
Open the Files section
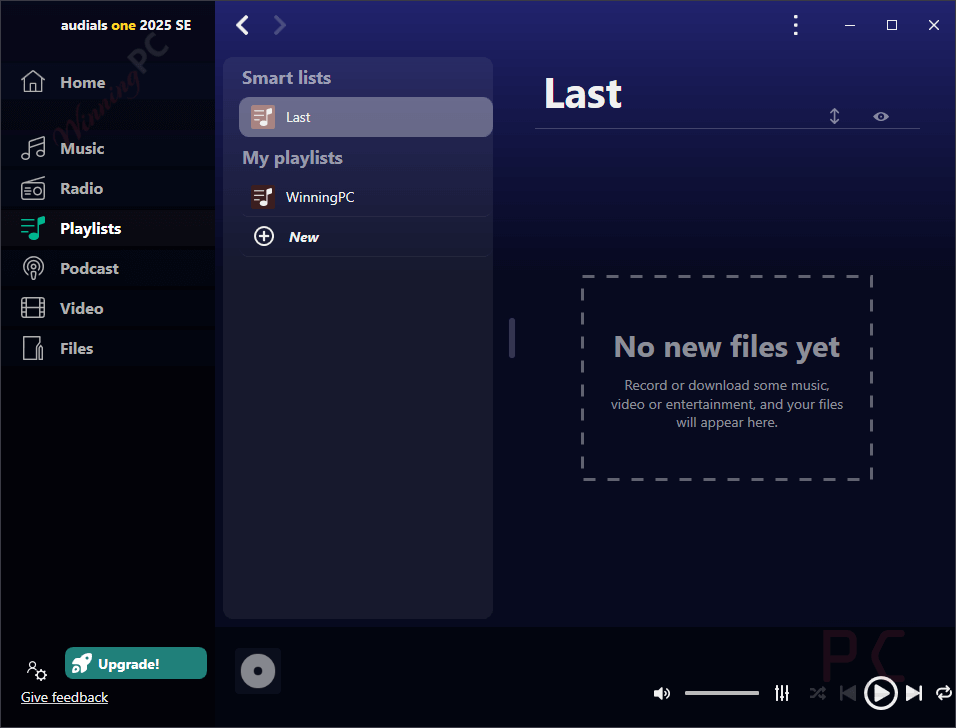tap(107, 348)
